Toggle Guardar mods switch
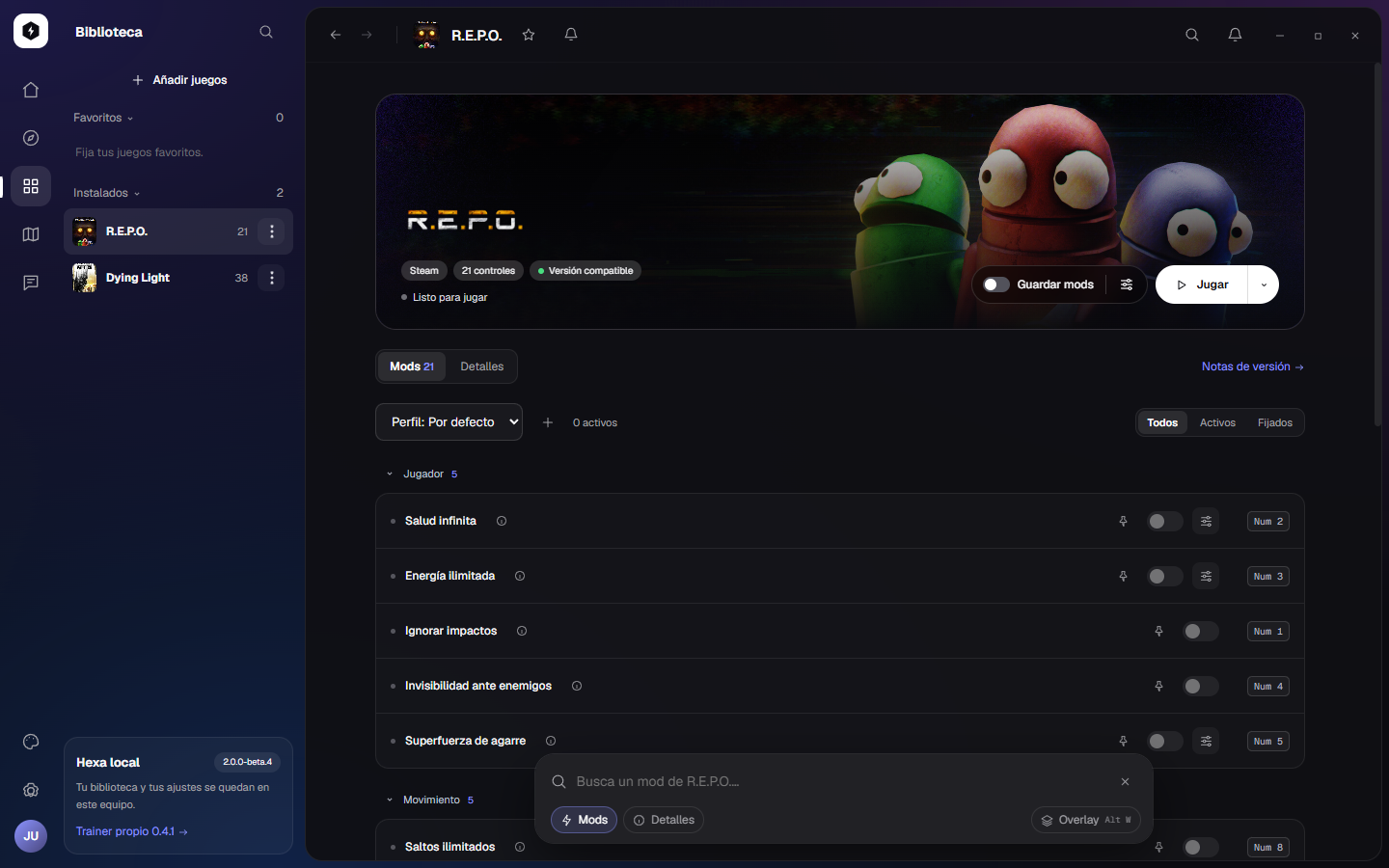 click(x=996, y=285)
